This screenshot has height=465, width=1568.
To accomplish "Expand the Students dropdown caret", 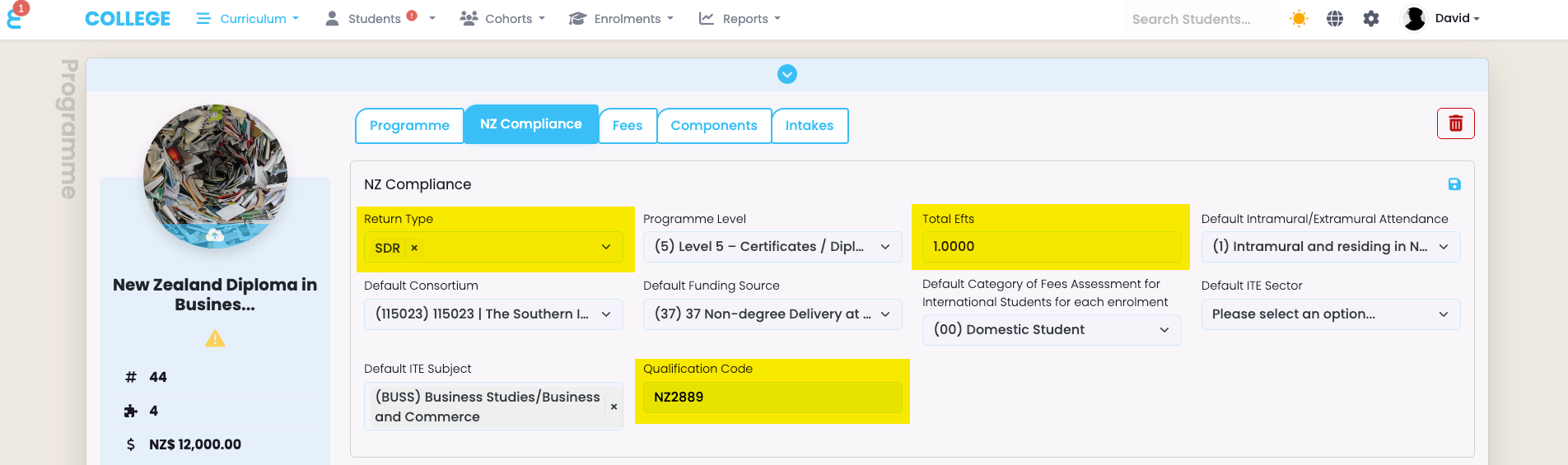I will [432, 18].
